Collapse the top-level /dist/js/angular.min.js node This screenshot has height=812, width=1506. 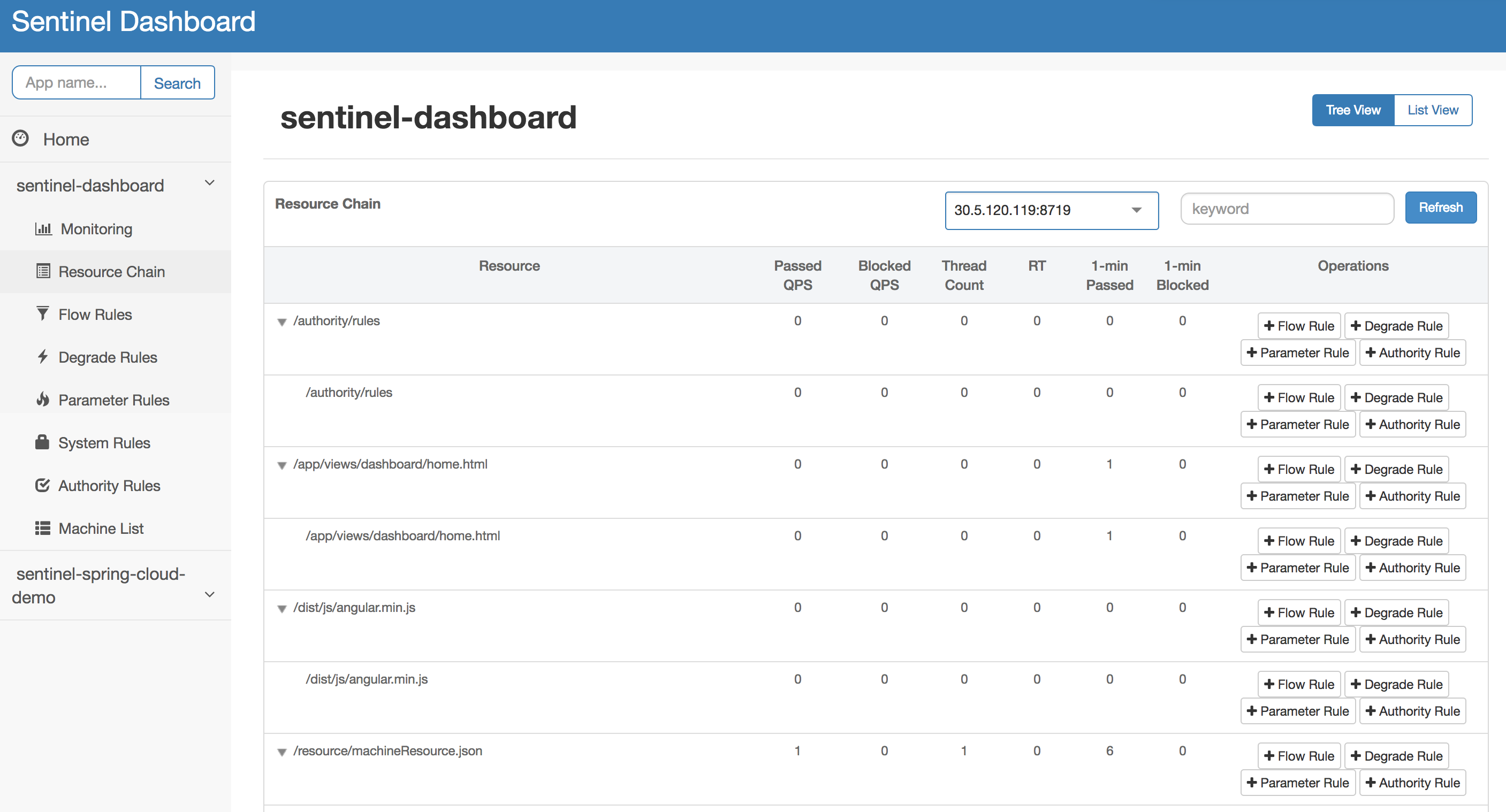pos(282,609)
